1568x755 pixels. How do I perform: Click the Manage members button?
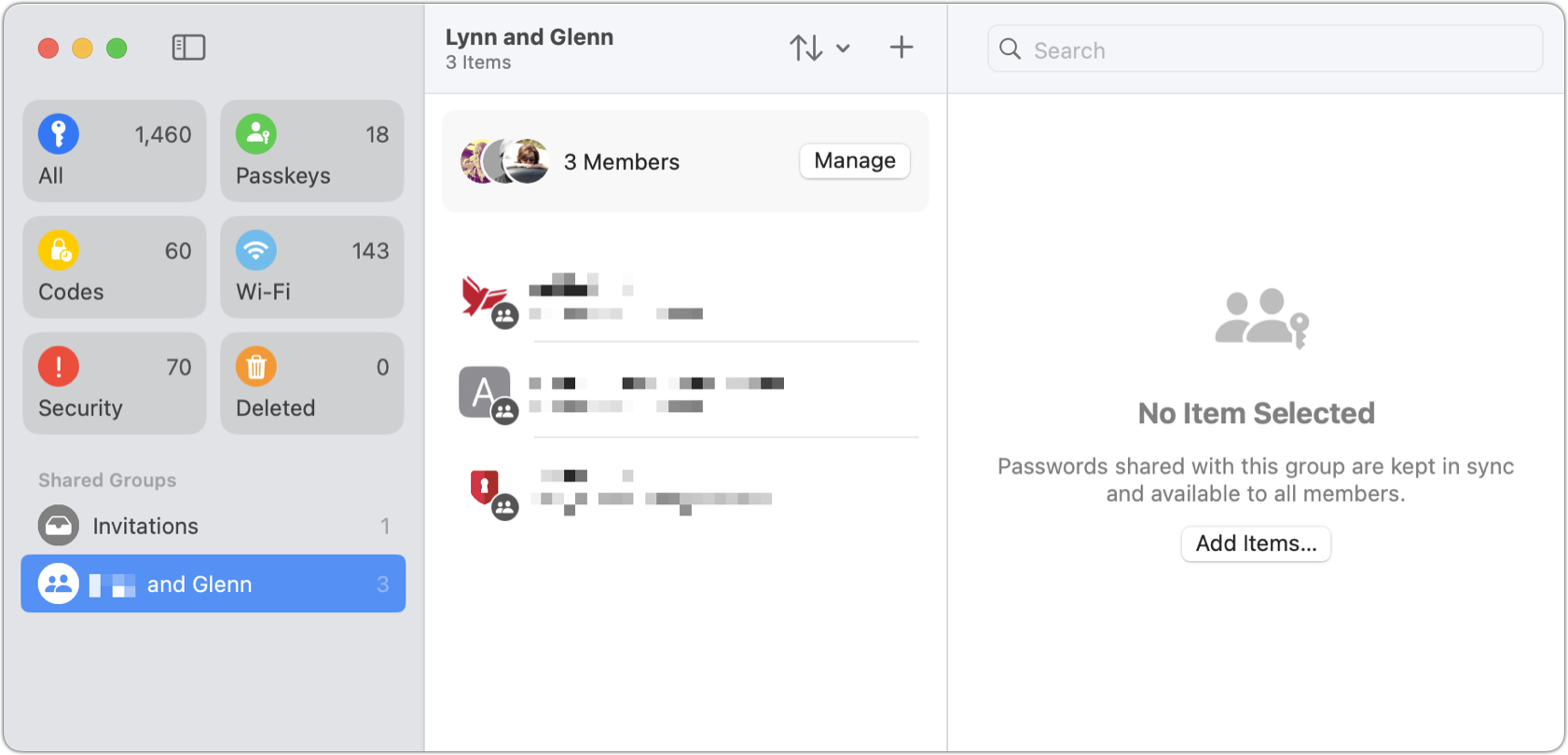coord(855,160)
